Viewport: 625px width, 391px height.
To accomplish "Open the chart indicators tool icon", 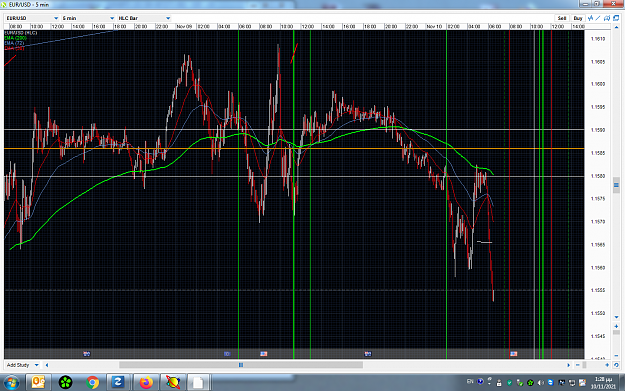I will pyautogui.click(x=590, y=18).
